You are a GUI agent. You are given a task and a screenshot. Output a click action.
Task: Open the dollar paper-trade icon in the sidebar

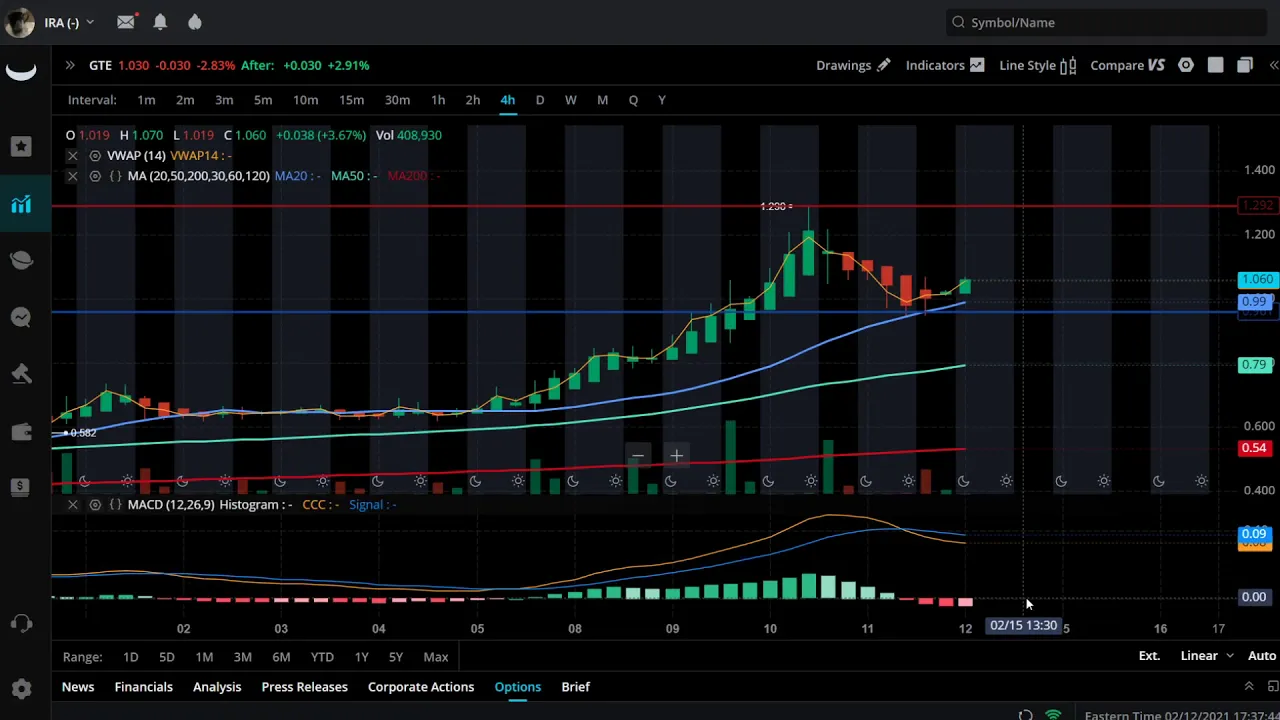tap(21, 487)
